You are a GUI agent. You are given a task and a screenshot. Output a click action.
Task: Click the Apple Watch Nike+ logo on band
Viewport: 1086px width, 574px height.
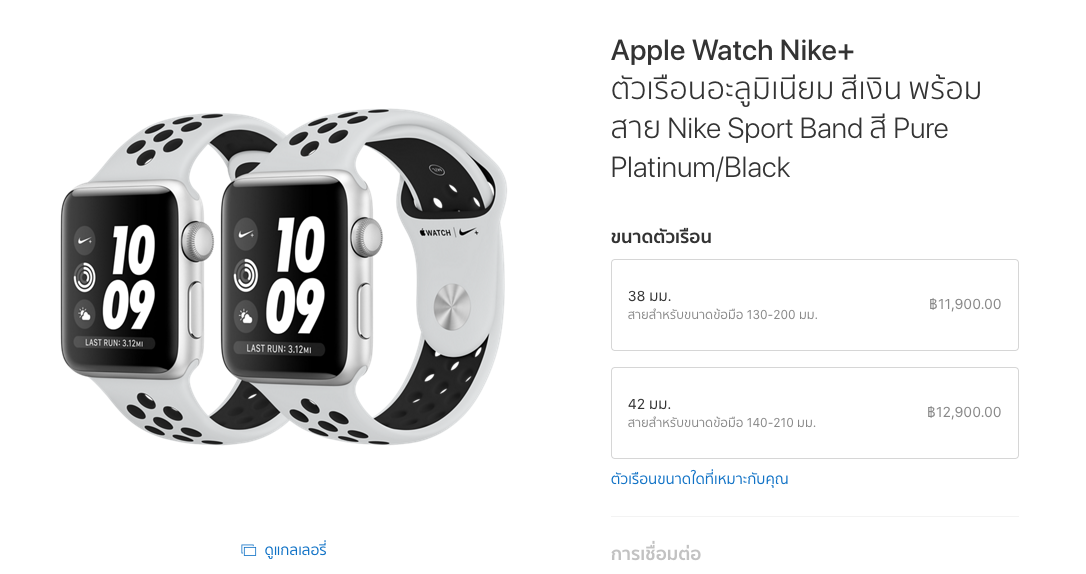(448, 232)
